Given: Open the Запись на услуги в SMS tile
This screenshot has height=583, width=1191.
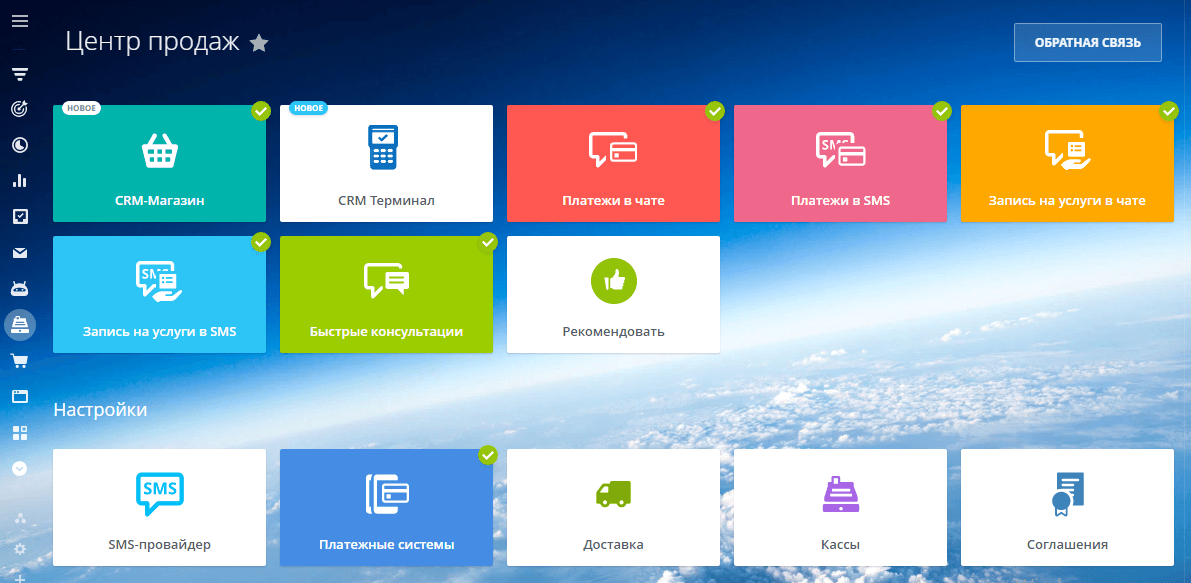Looking at the screenshot, I should 160,295.
